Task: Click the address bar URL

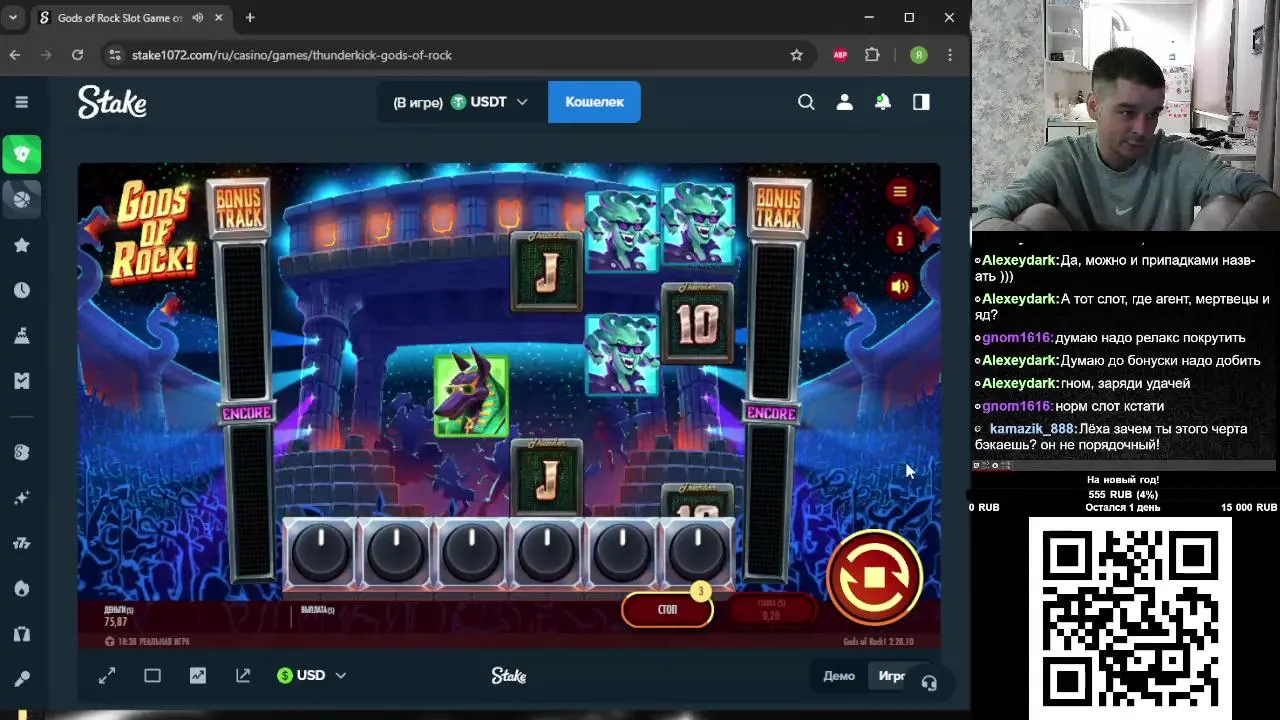Action: pyautogui.click(x=292, y=55)
